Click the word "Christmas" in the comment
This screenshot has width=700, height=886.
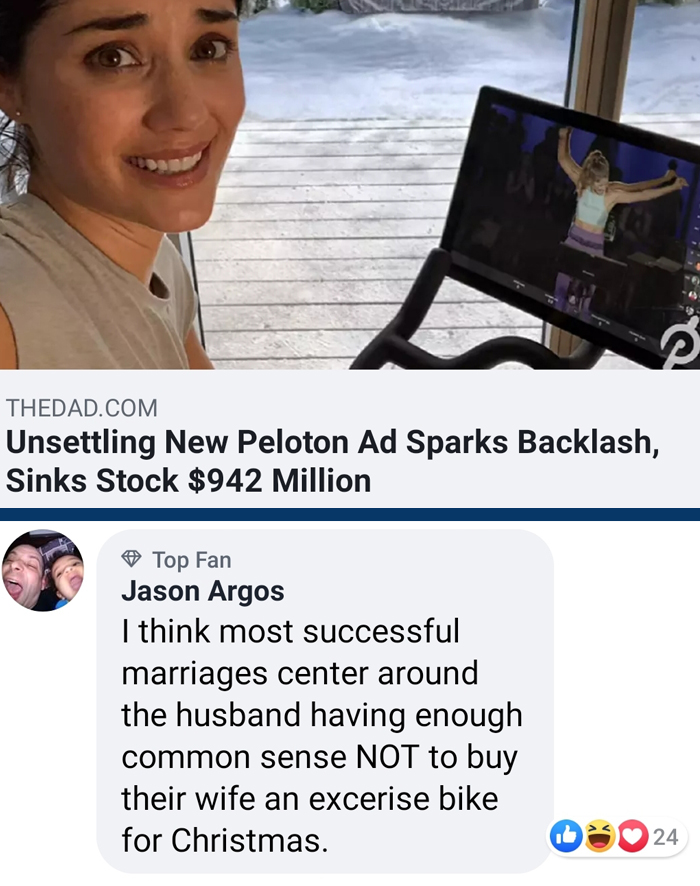click(249, 841)
